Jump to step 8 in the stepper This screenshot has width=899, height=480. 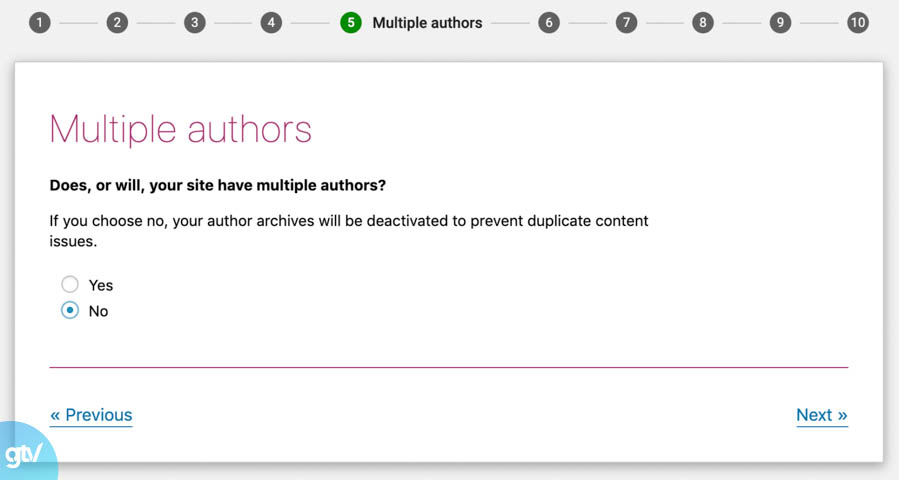[x=703, y=22]
